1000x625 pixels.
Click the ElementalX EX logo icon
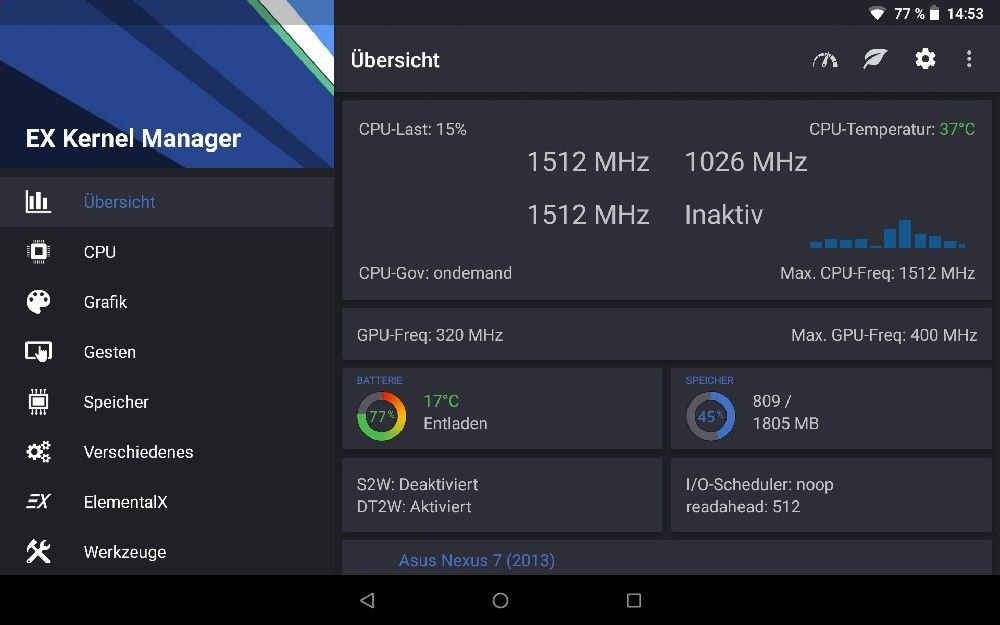pyautogui.click(x=38, y=501)
